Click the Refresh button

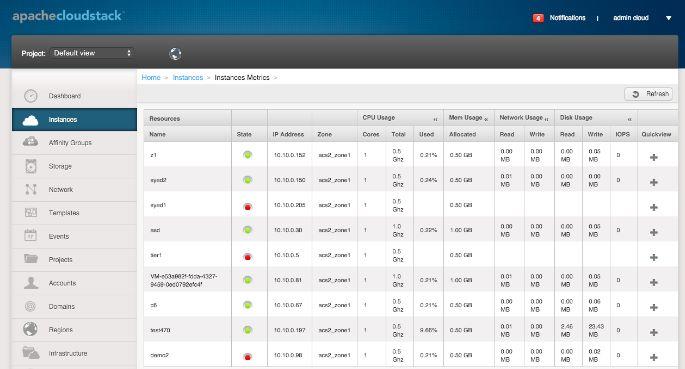pos(649,94)
